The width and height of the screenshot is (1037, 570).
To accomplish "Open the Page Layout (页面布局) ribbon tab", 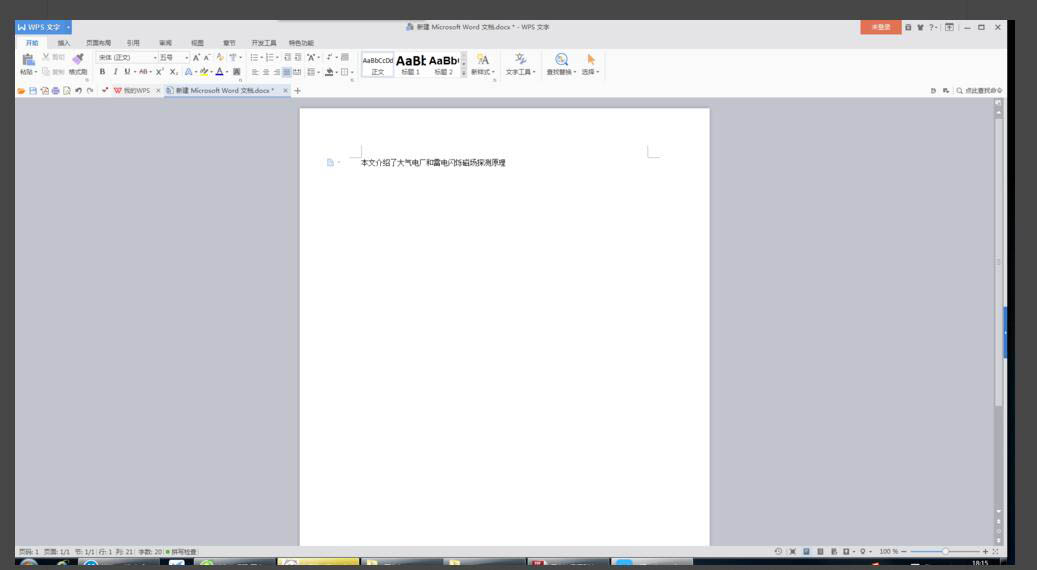I will click(x=98, y=43).
